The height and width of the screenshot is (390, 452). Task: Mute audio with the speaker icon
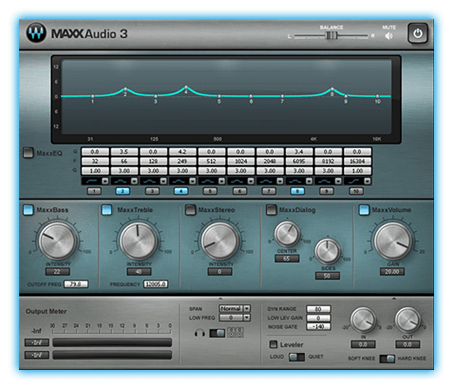[389, 36]
